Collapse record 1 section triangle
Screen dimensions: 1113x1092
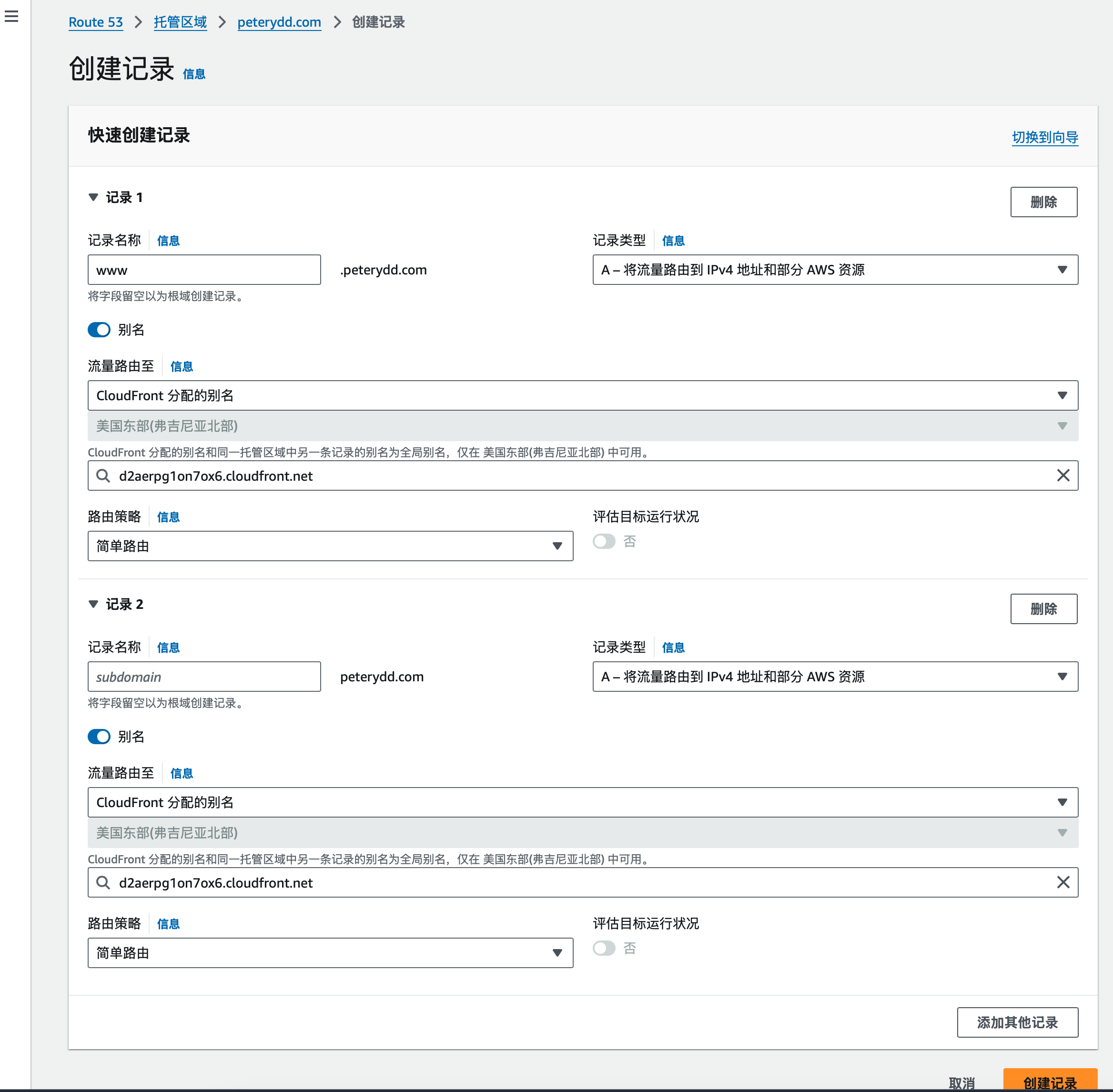(93, 197)
